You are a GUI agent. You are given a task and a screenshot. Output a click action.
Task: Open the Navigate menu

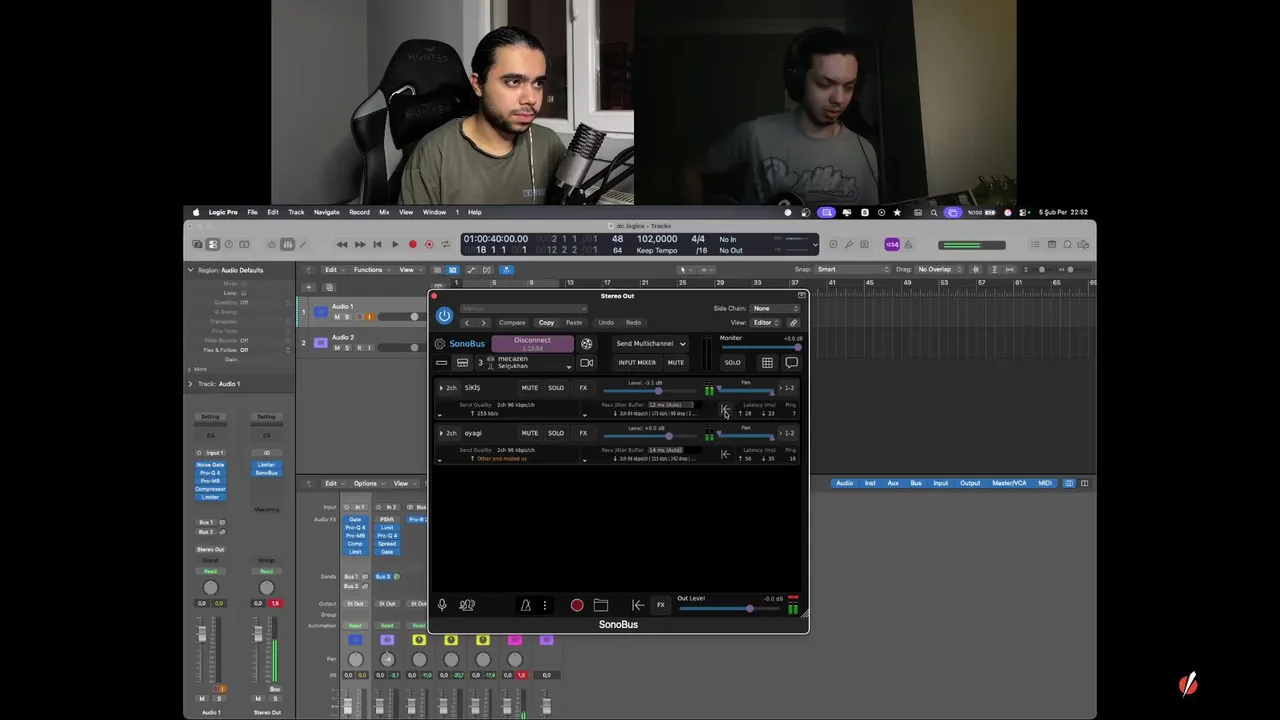tap(327, 212)
